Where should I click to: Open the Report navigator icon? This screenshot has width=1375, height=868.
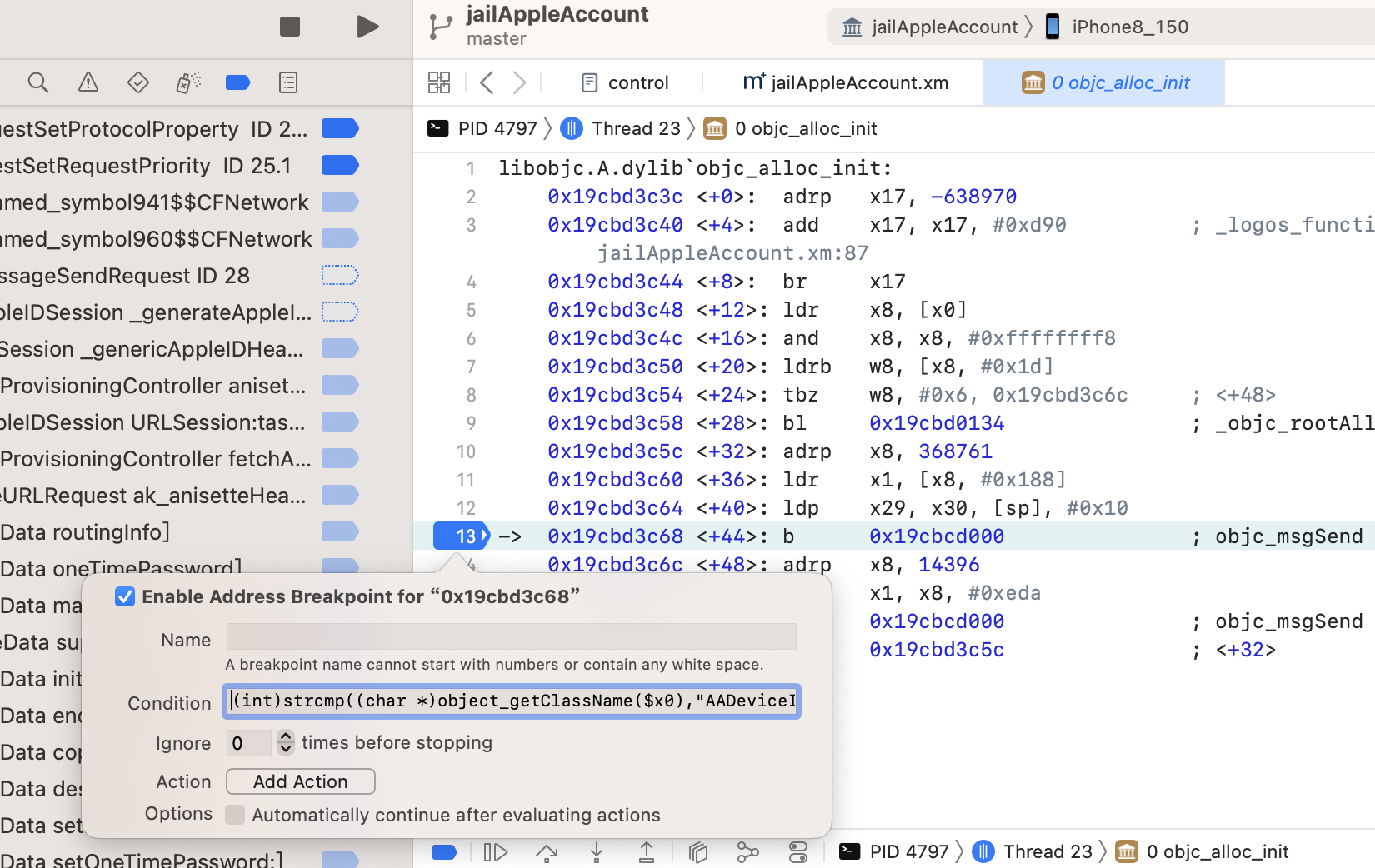[288, 82]
